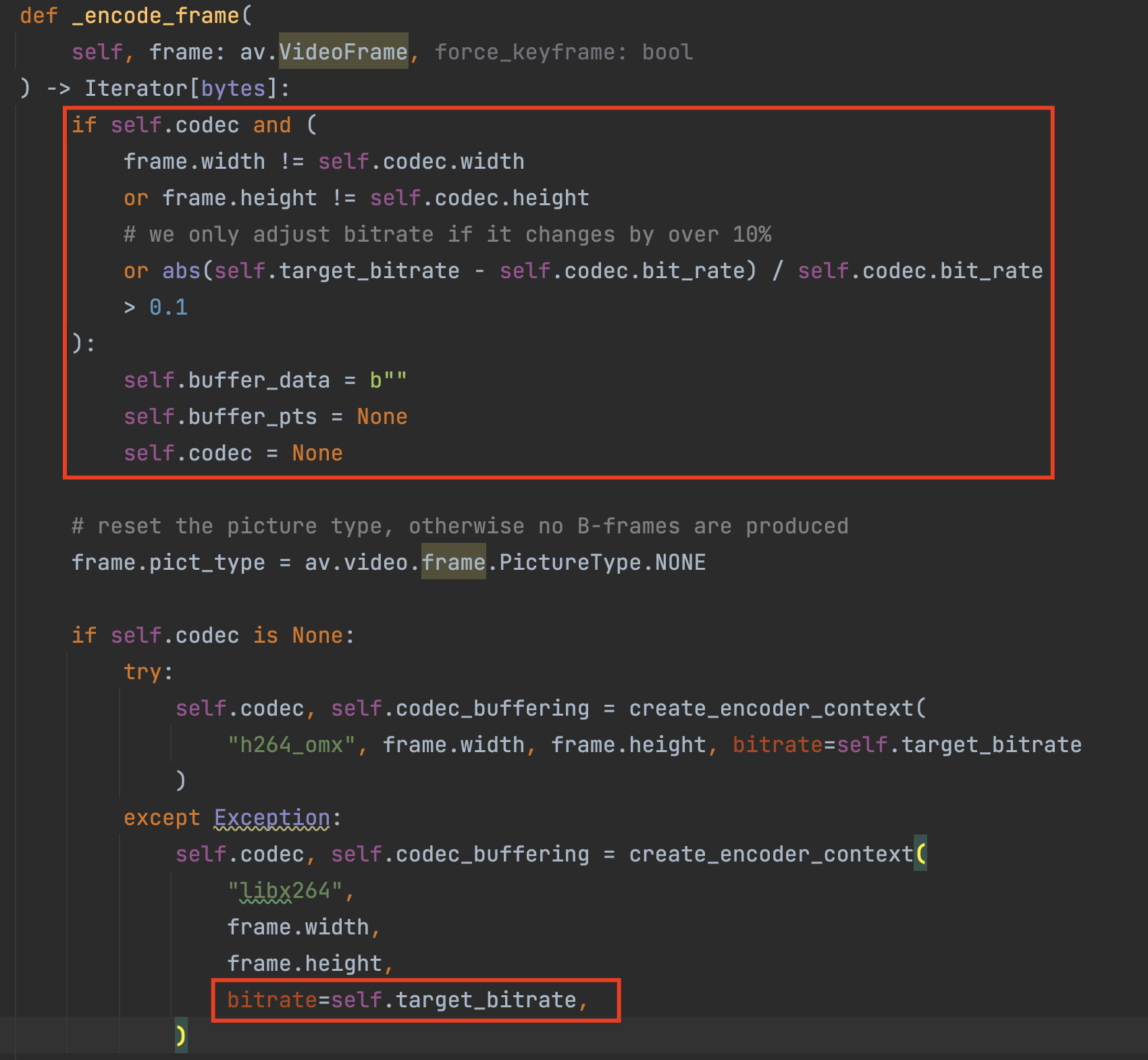This screenshot has height=1060, width=1148.
Task: Click bitrate=self.target_bitrate in the lower red box
Action: pos(402,1000)
